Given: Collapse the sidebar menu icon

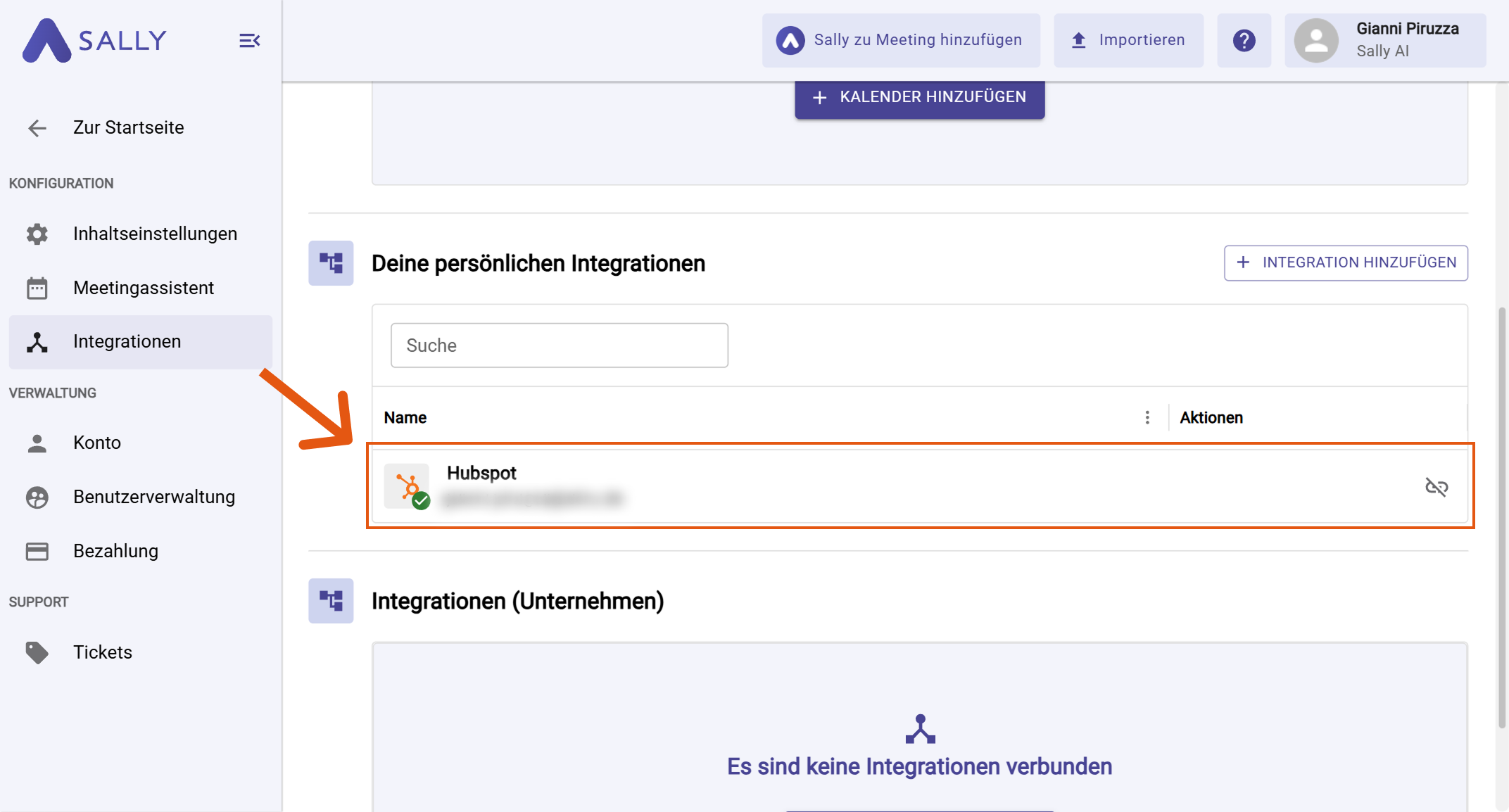Looking at the screenshot, I should tap(249, 41).
